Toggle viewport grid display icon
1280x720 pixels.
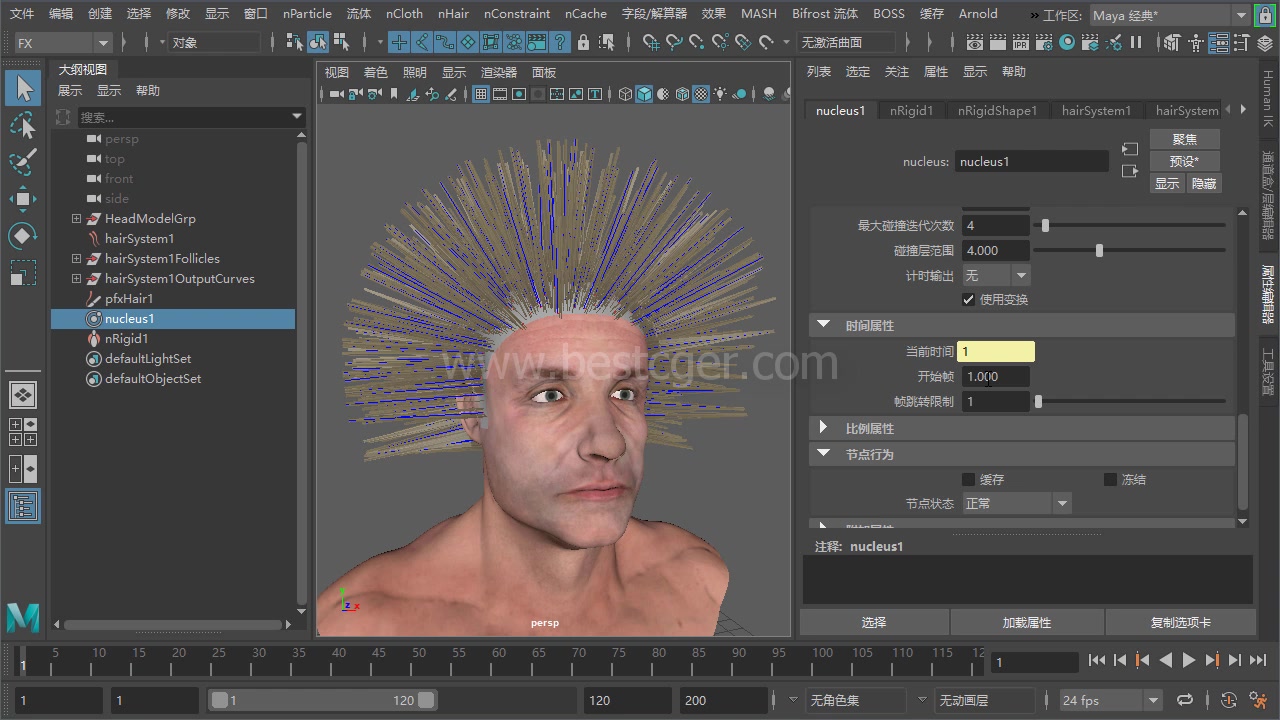tap(480, 94)
